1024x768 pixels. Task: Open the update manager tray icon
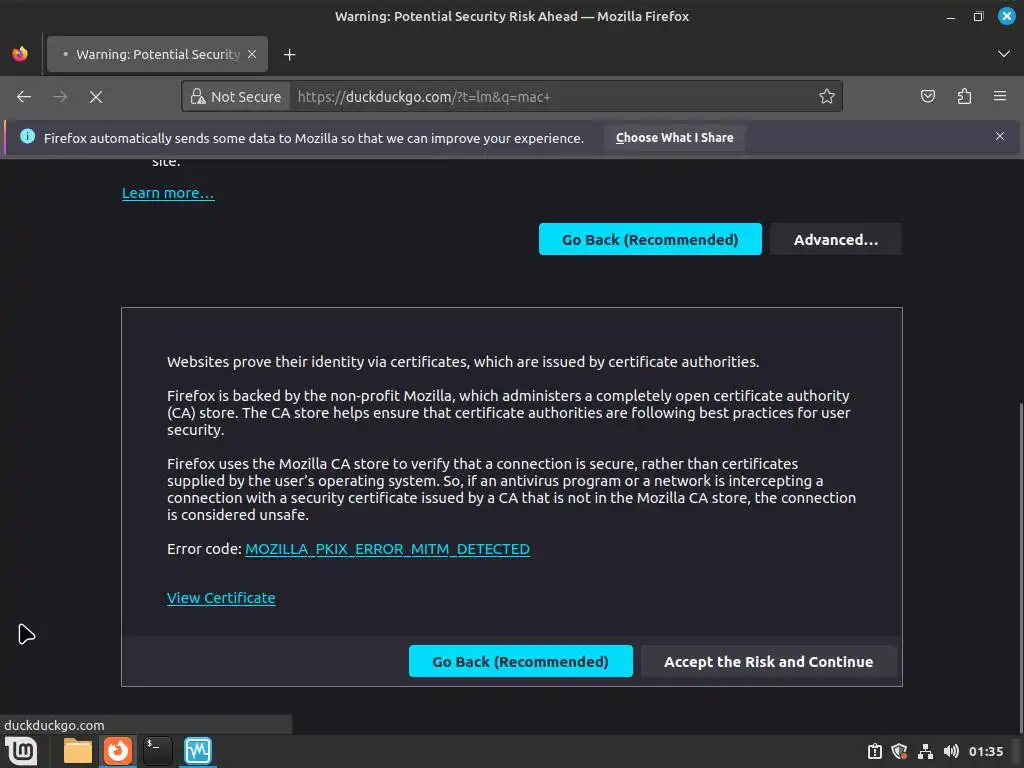pyautogui.click(x=875, y=752)
